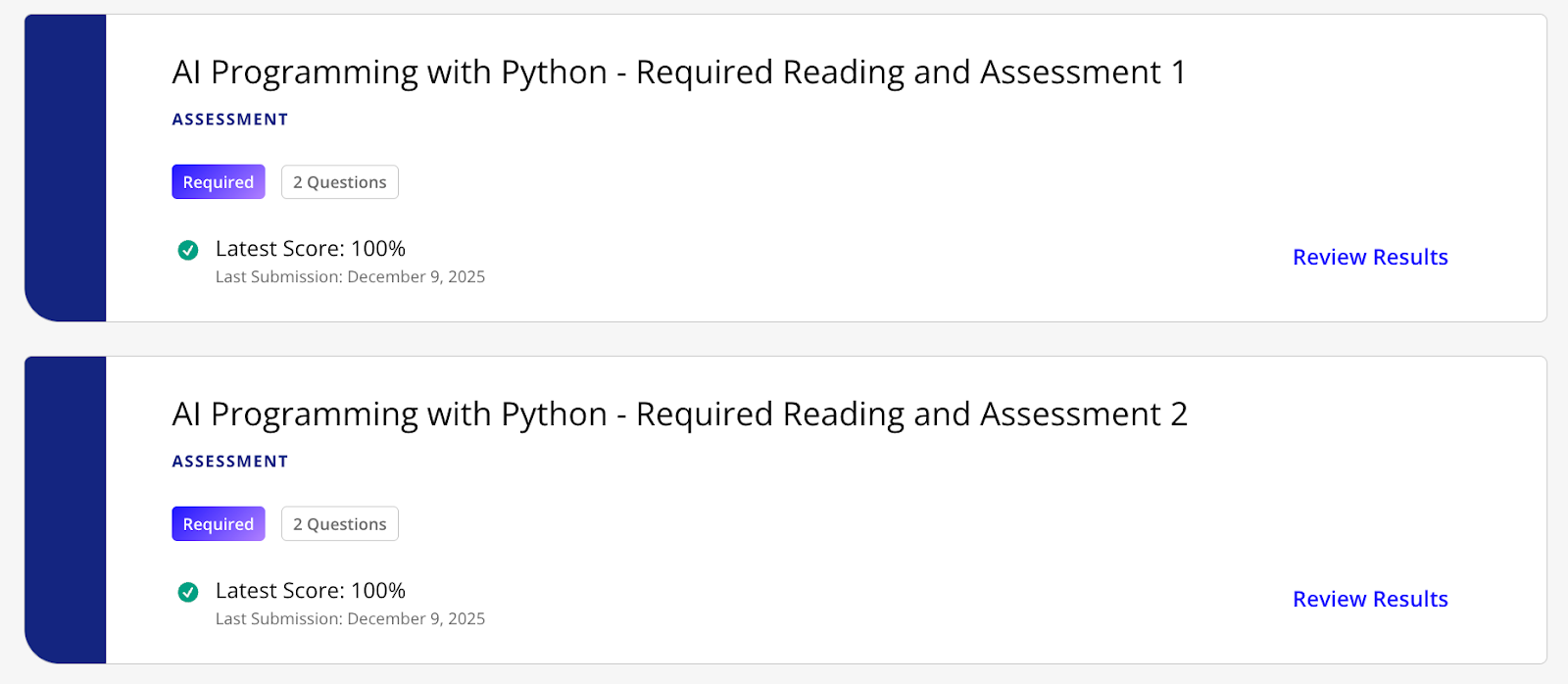Select the 2 Questions tag on Assessment 1

(x=340, y=182)
